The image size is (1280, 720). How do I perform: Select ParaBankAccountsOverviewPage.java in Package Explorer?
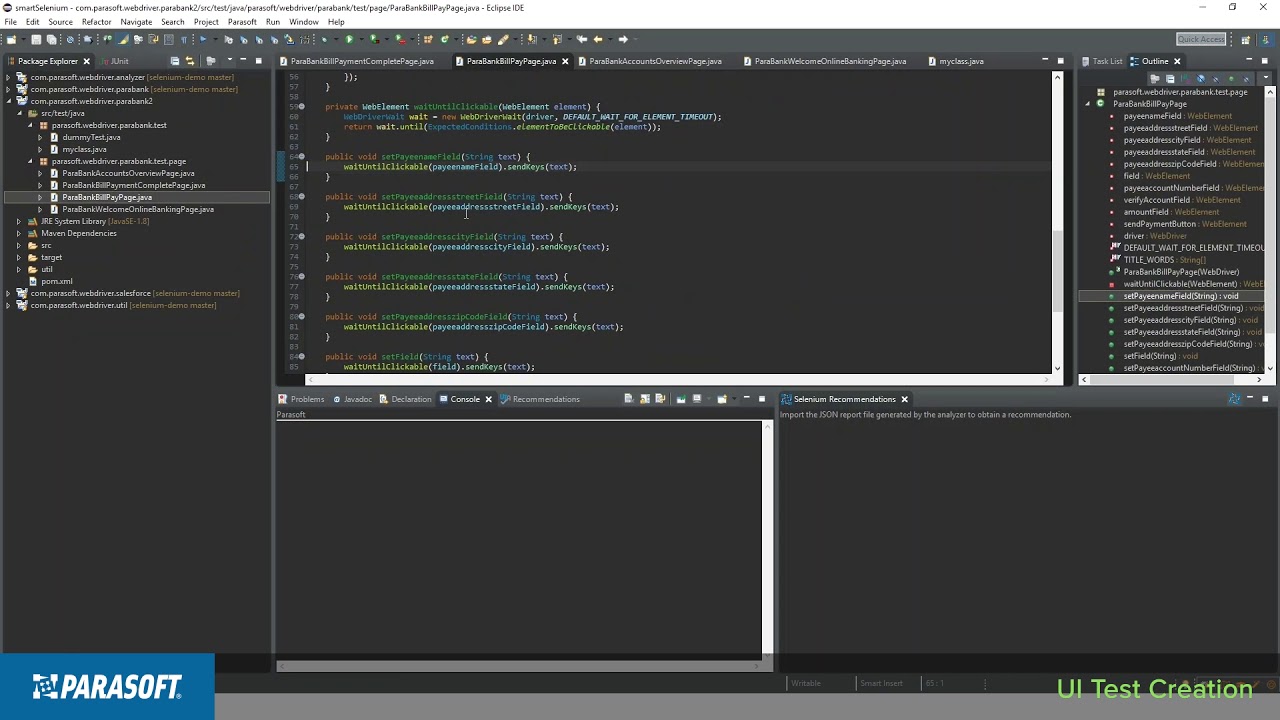[x=128, y=173]
